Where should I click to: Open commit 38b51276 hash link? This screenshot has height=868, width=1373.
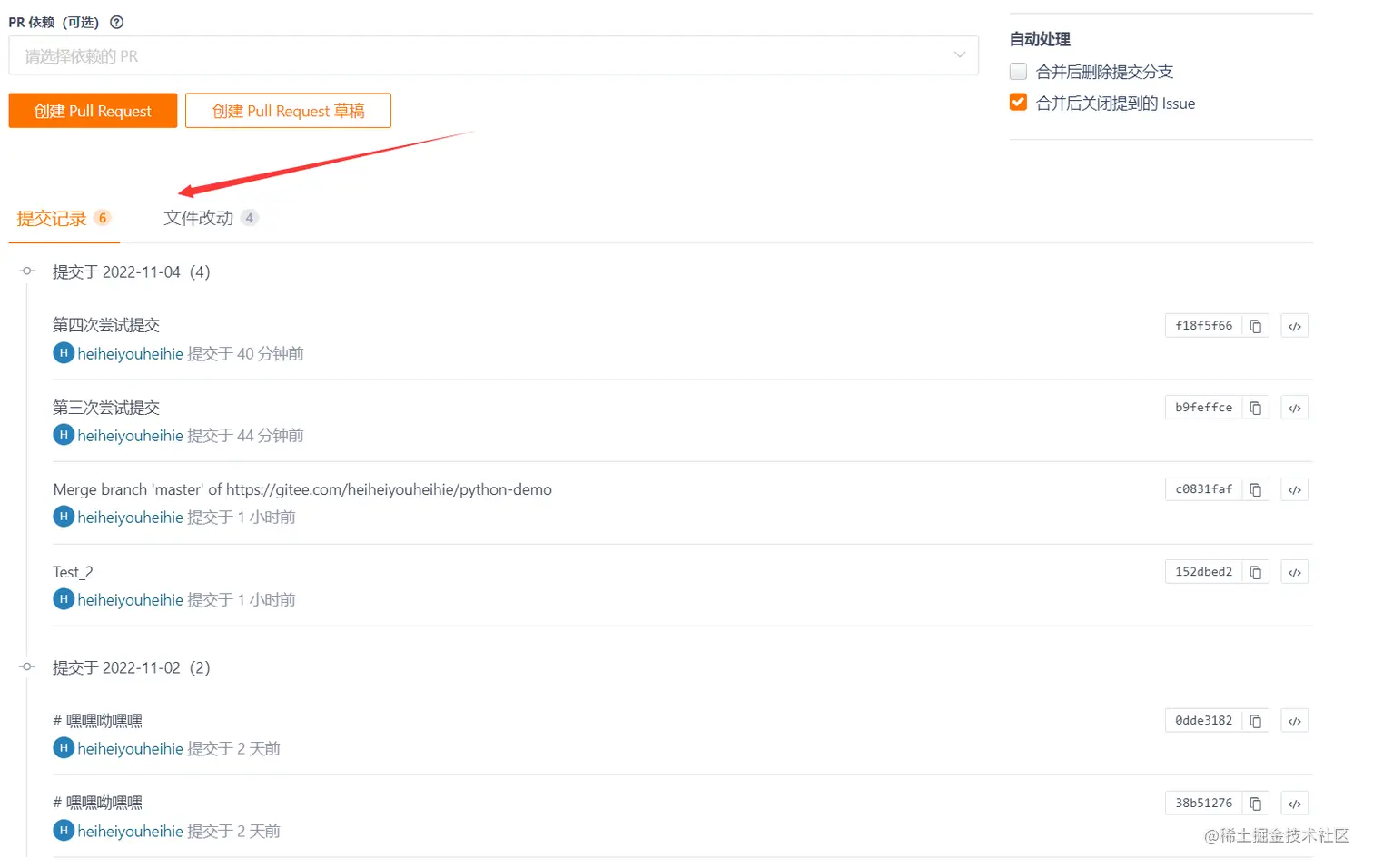pyautogui.click(x=1203, y=804)
